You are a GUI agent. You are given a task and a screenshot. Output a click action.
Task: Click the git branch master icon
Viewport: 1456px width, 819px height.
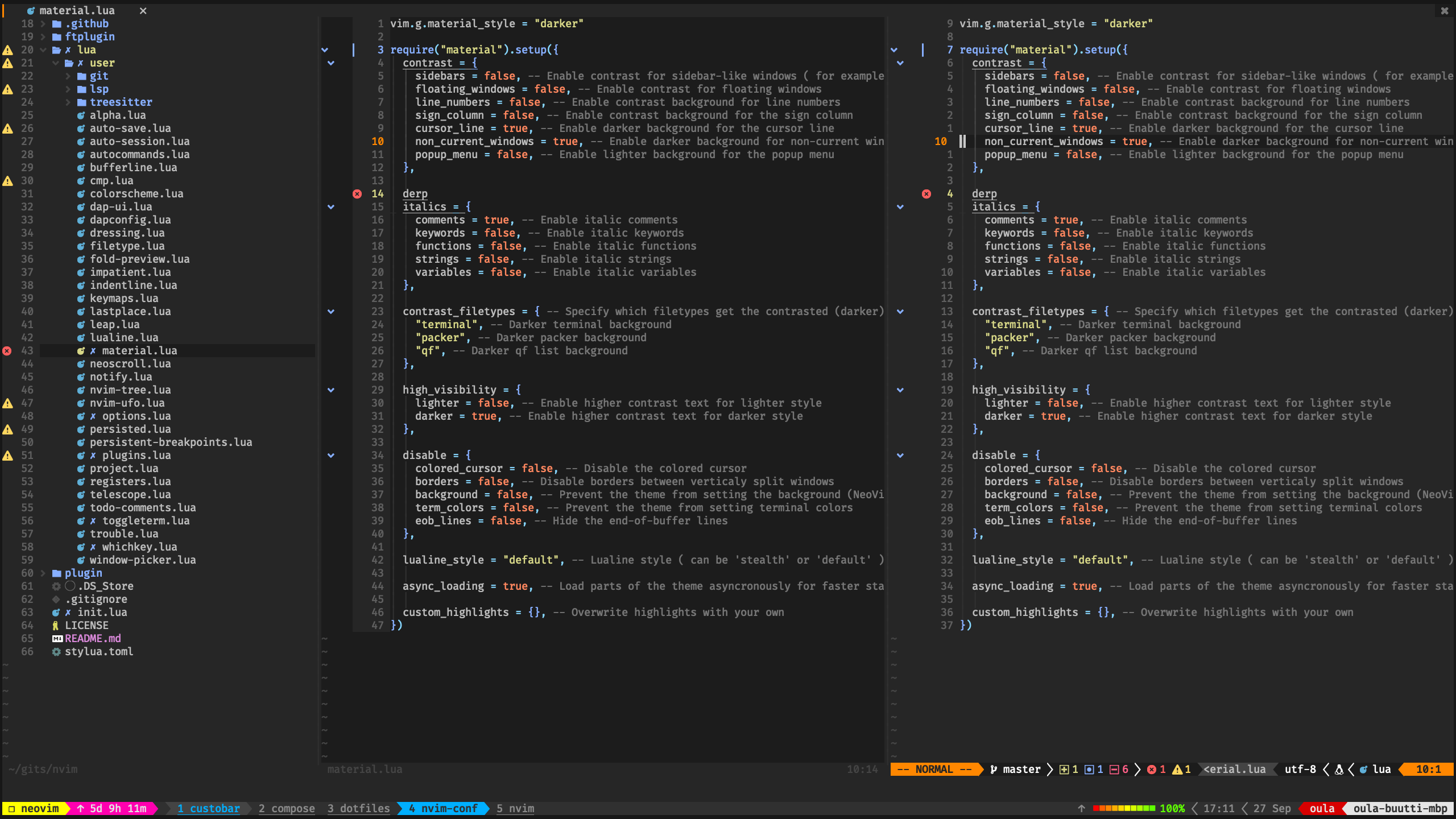point(994,770)
